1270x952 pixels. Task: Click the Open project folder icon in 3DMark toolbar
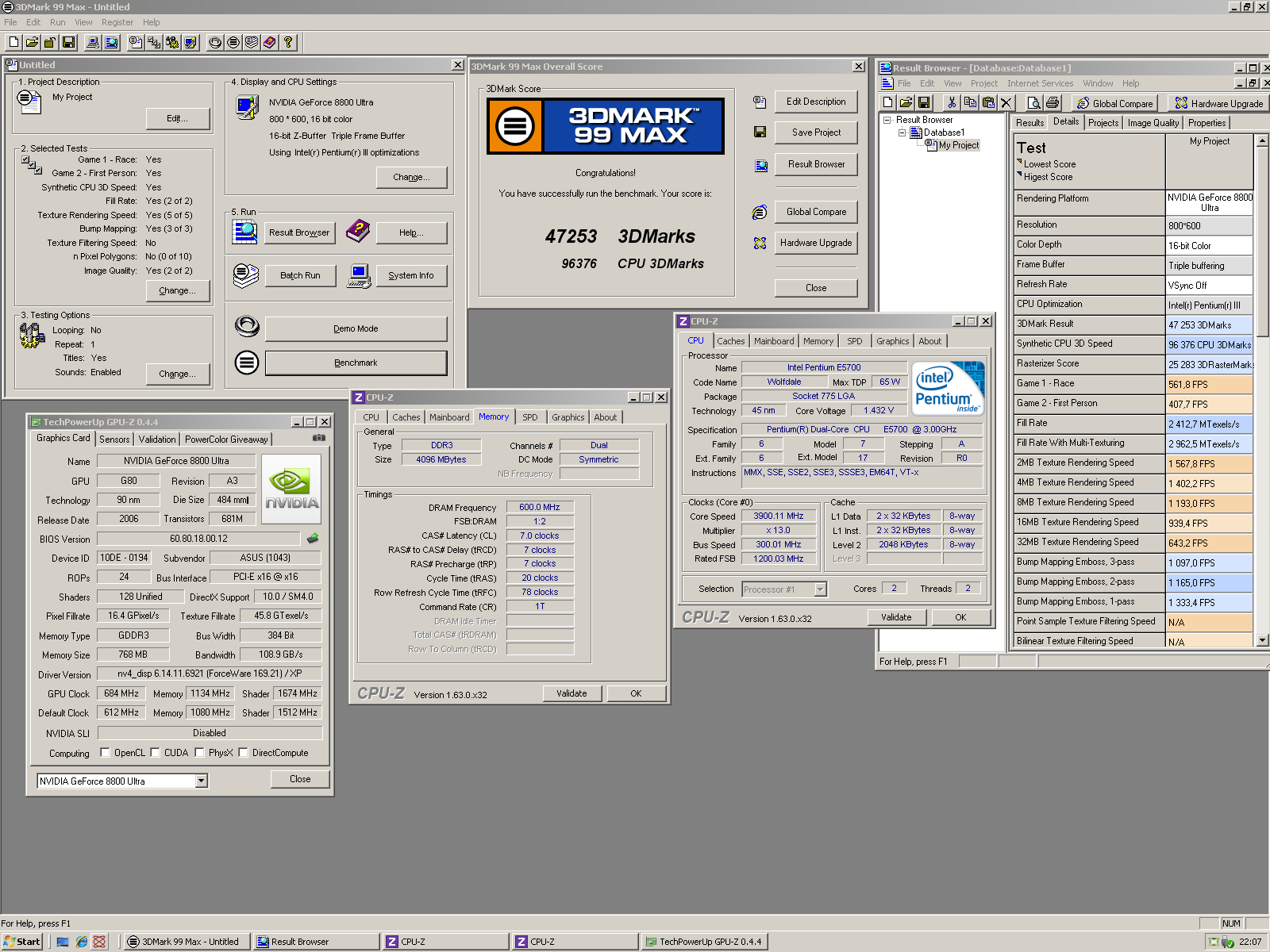coord(32,42)
